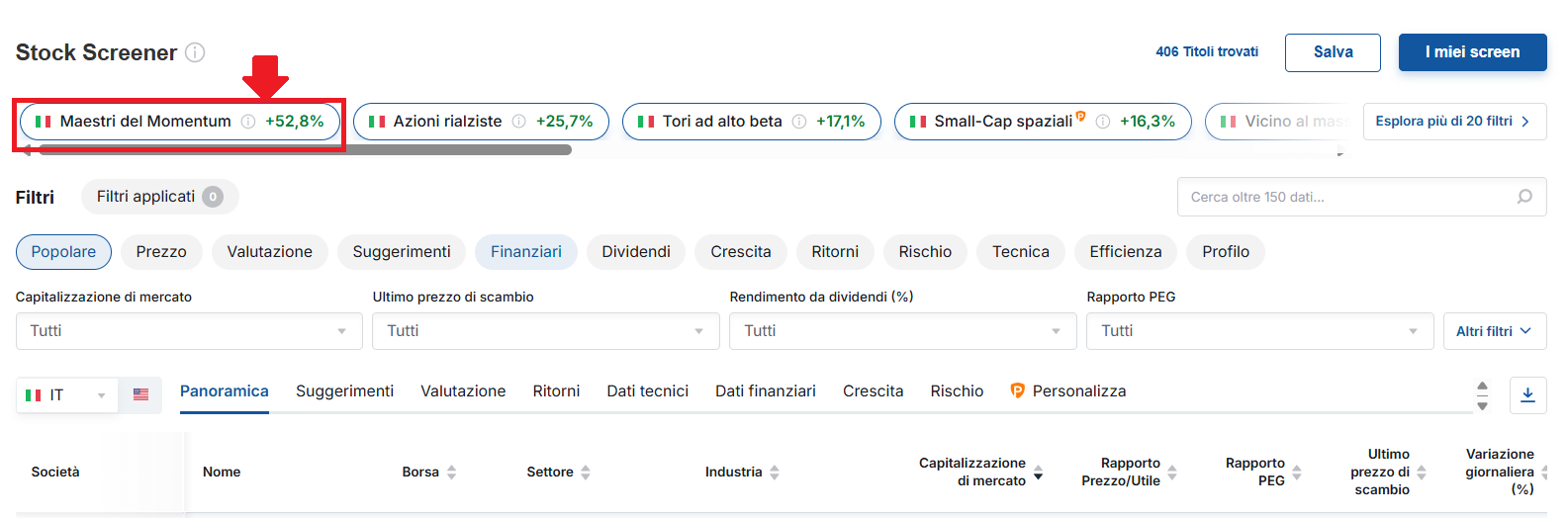
Task: Click the info icon beside Stock Screener title
Action: 195,52
